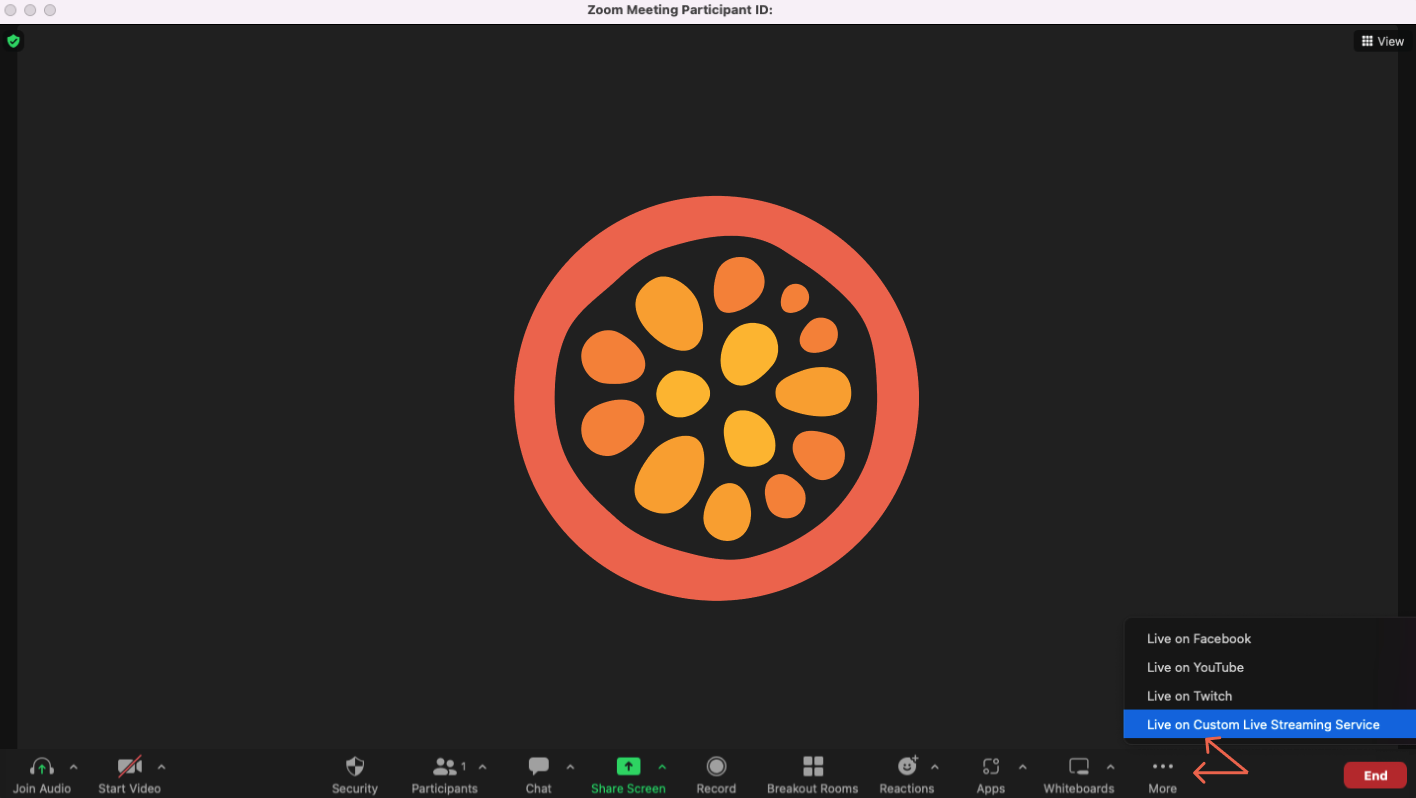Click the red End button
This screenshot has width=1416, height=798.
(1375, 775)
